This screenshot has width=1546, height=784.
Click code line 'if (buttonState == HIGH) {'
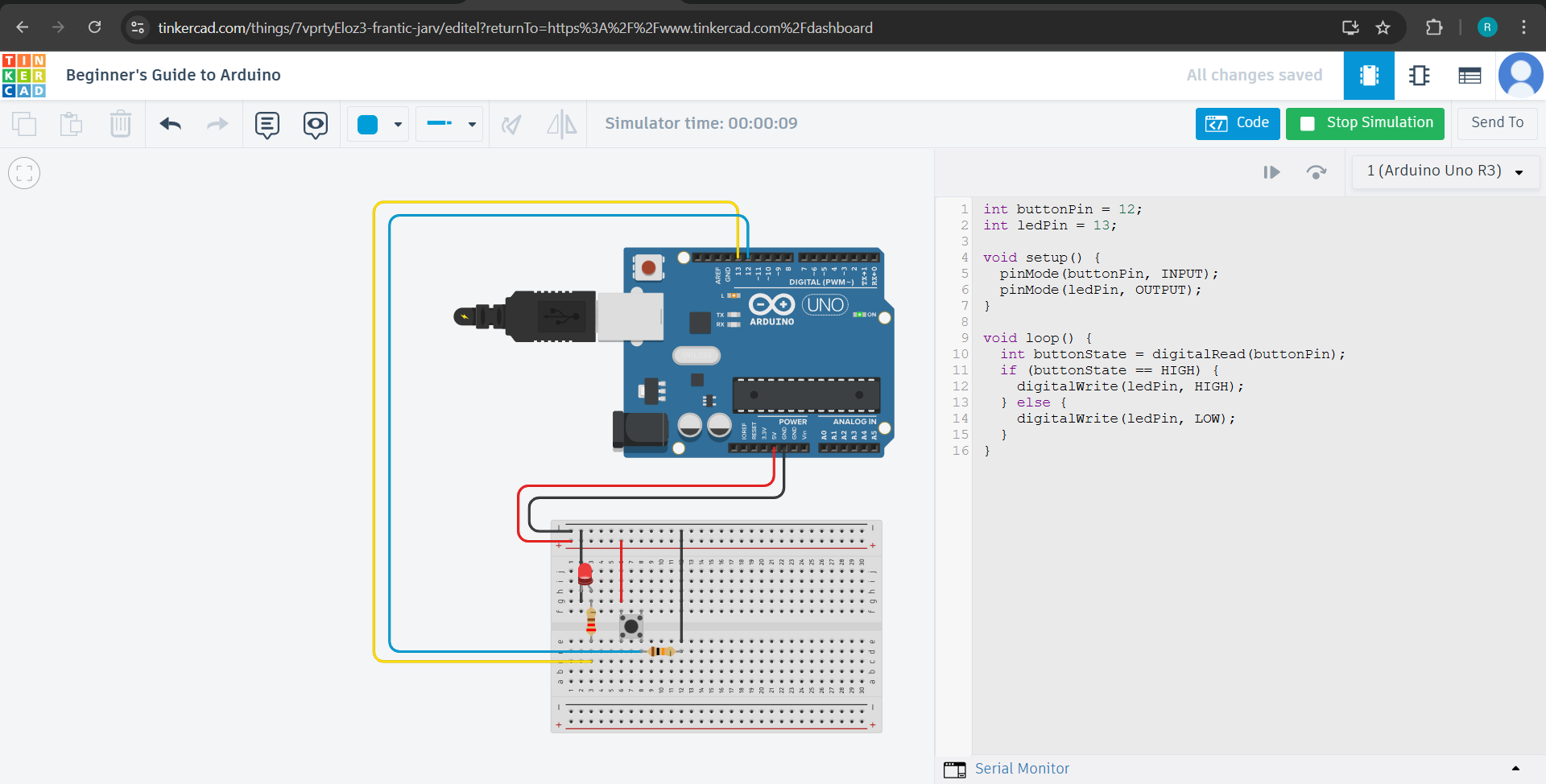point(1110,370)
